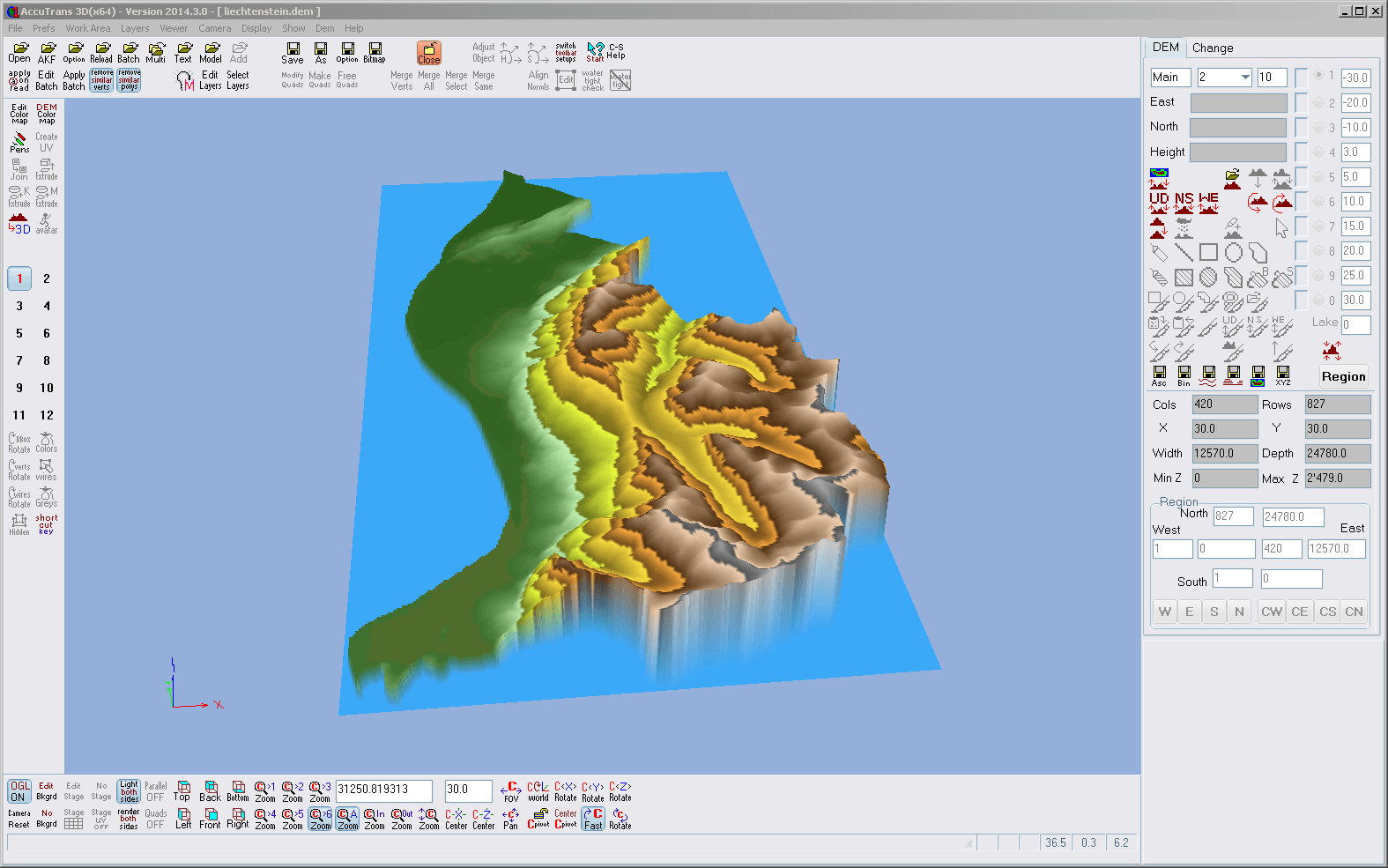Image resolution: width=1388 pixels, height=868 pixels.
Task: Click the Zoom Out icon
Action: (x=402, y=819)
